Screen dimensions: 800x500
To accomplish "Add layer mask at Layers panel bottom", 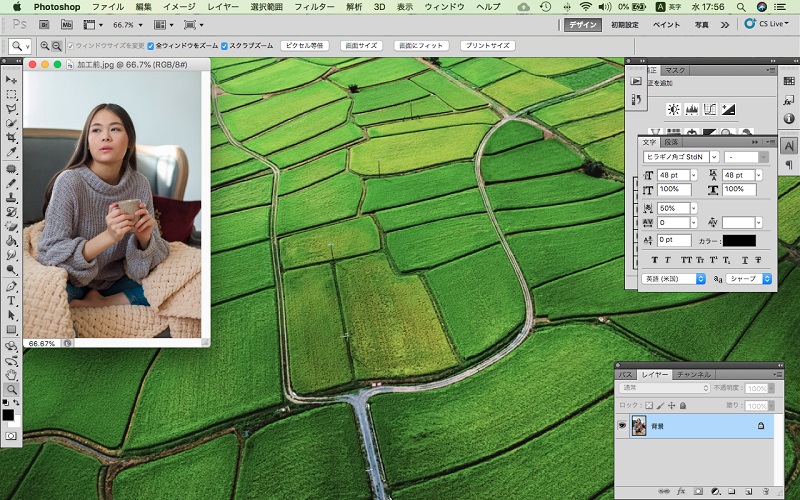I will [698, 491].
